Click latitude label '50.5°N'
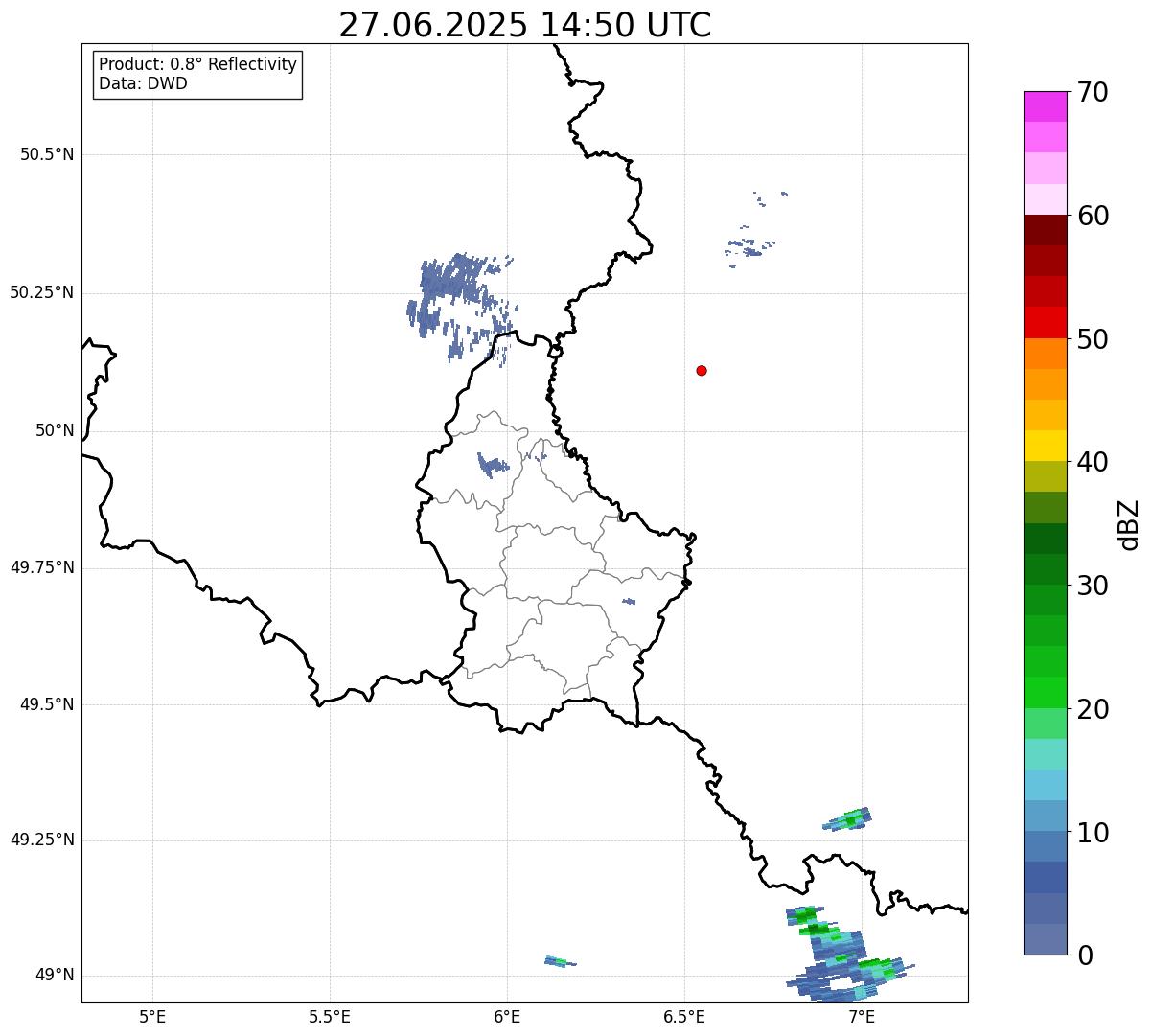This screenshot has width=1152, height=1036. [47, 154]
